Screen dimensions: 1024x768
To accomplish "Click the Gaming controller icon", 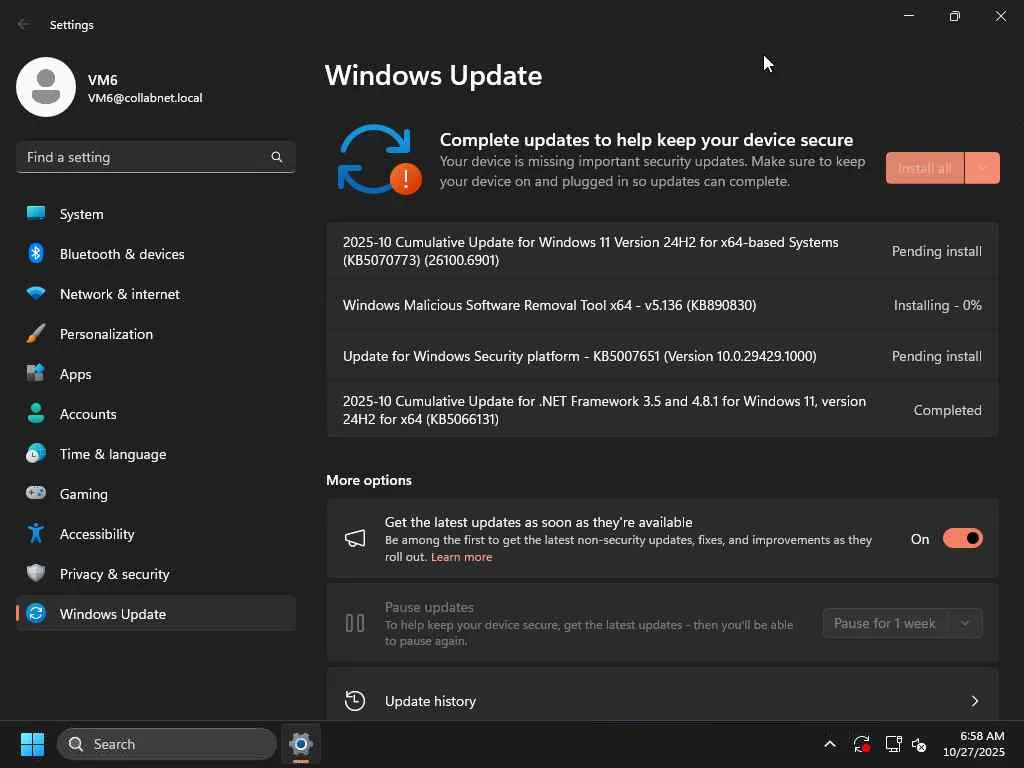I will 36,493.
